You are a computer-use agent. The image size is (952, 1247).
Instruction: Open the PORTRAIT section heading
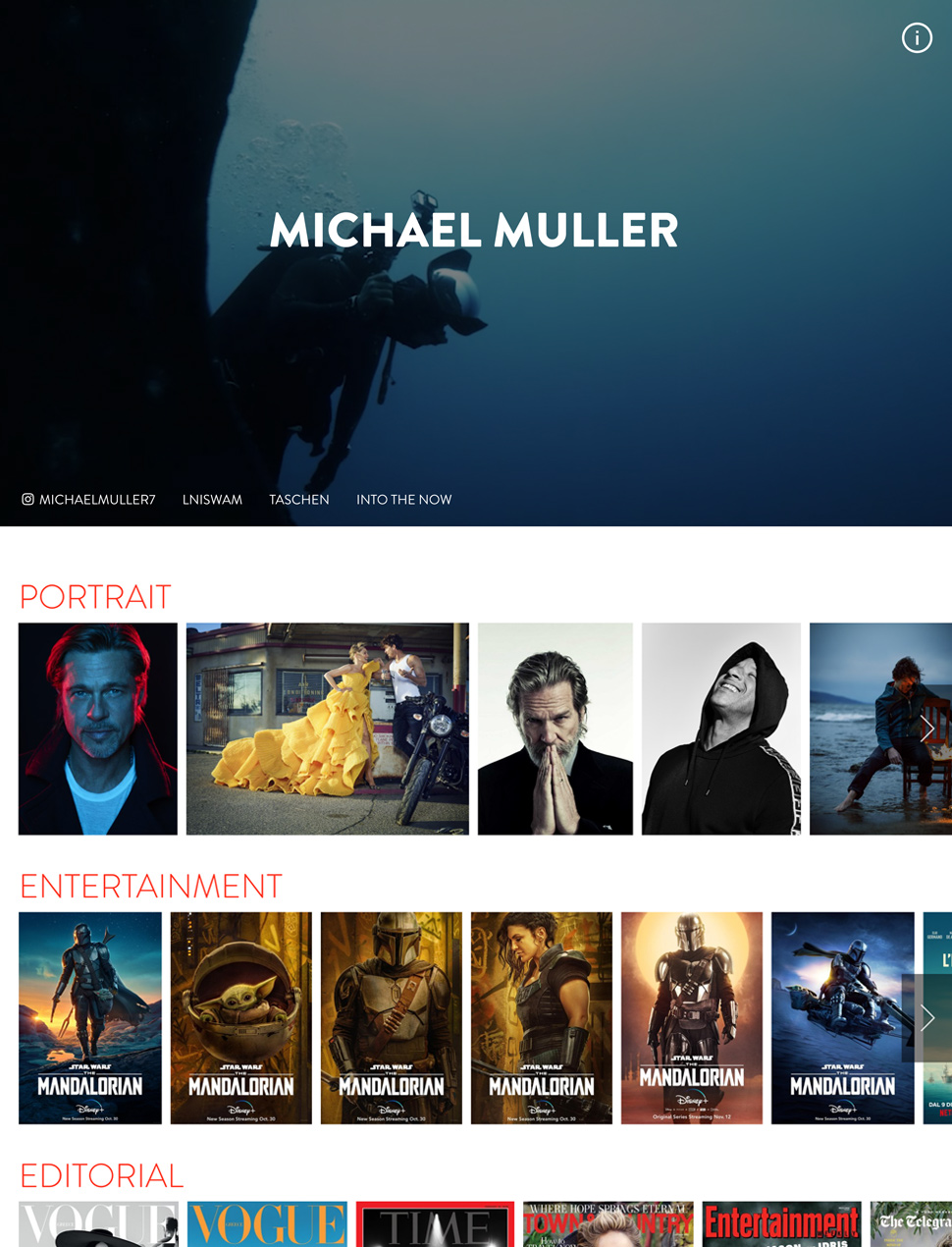tap(95, 597)
